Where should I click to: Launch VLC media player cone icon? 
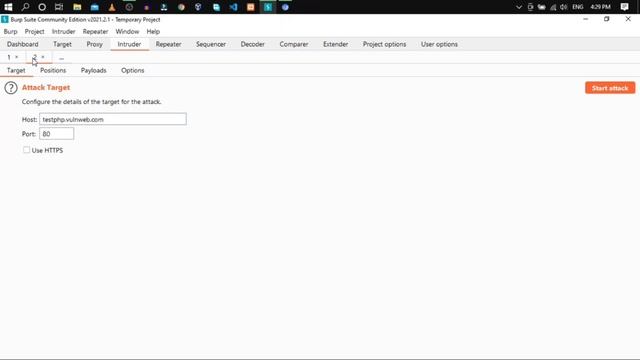tap(112, 7)
